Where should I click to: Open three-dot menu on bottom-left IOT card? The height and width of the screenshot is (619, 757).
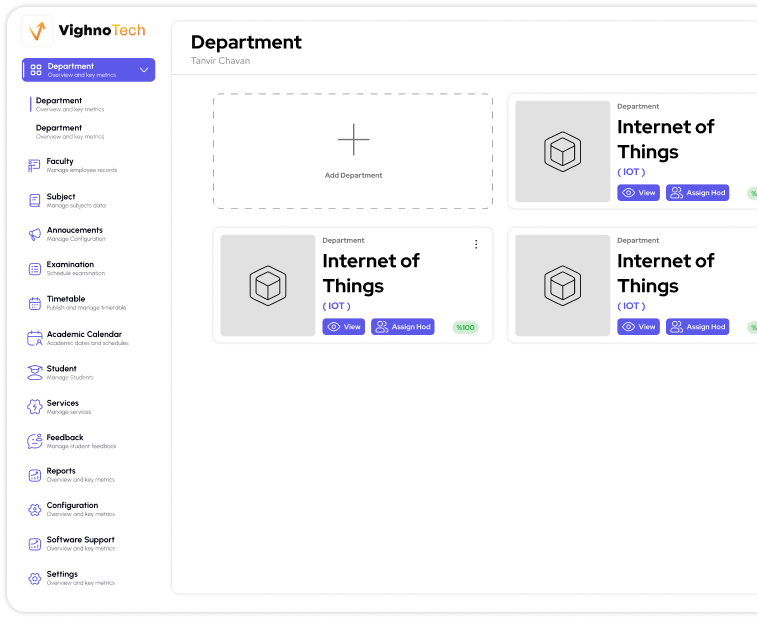[476, 244]
